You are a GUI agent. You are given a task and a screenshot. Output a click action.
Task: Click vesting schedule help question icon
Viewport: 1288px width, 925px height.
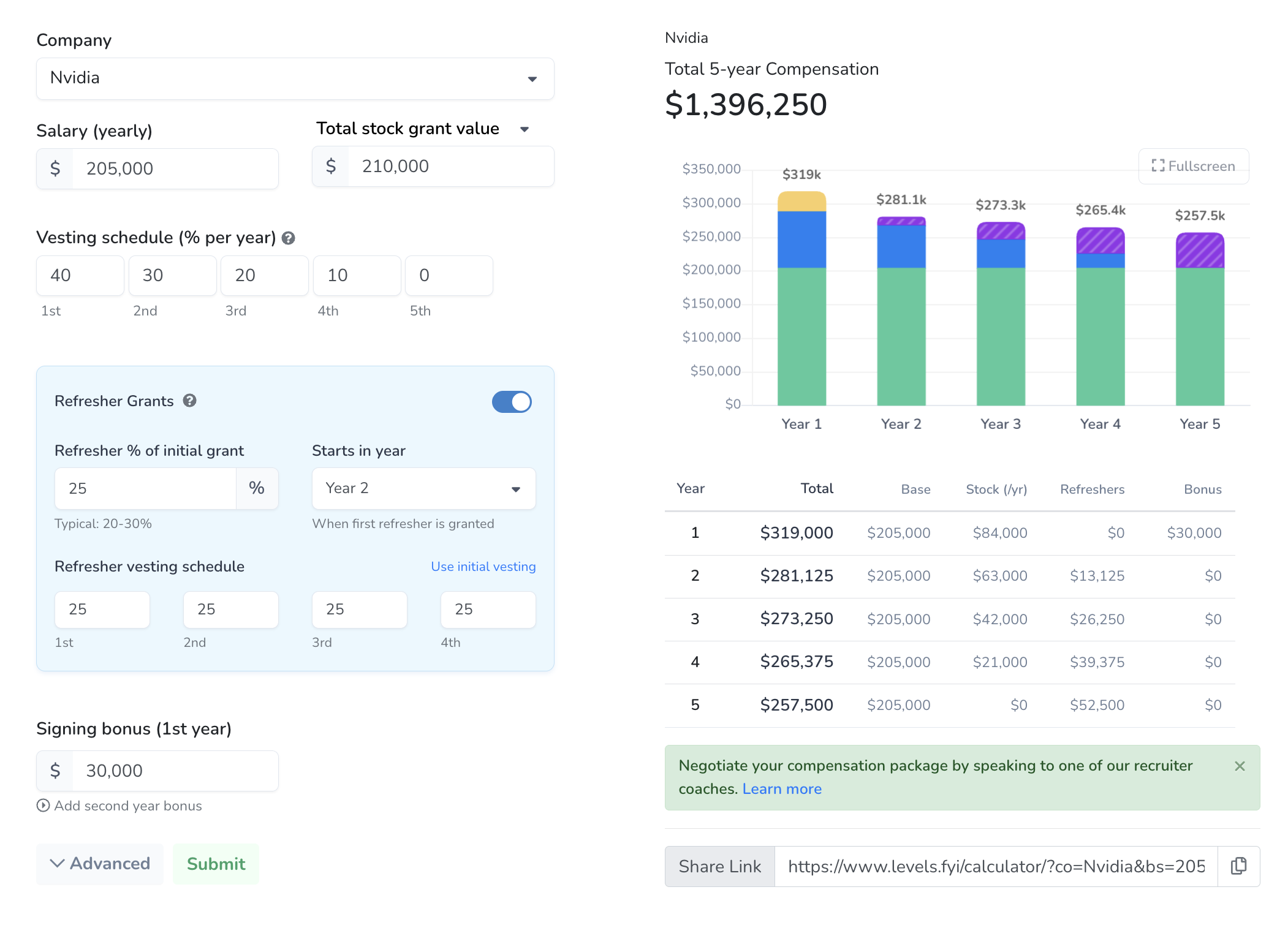point(289,238)
